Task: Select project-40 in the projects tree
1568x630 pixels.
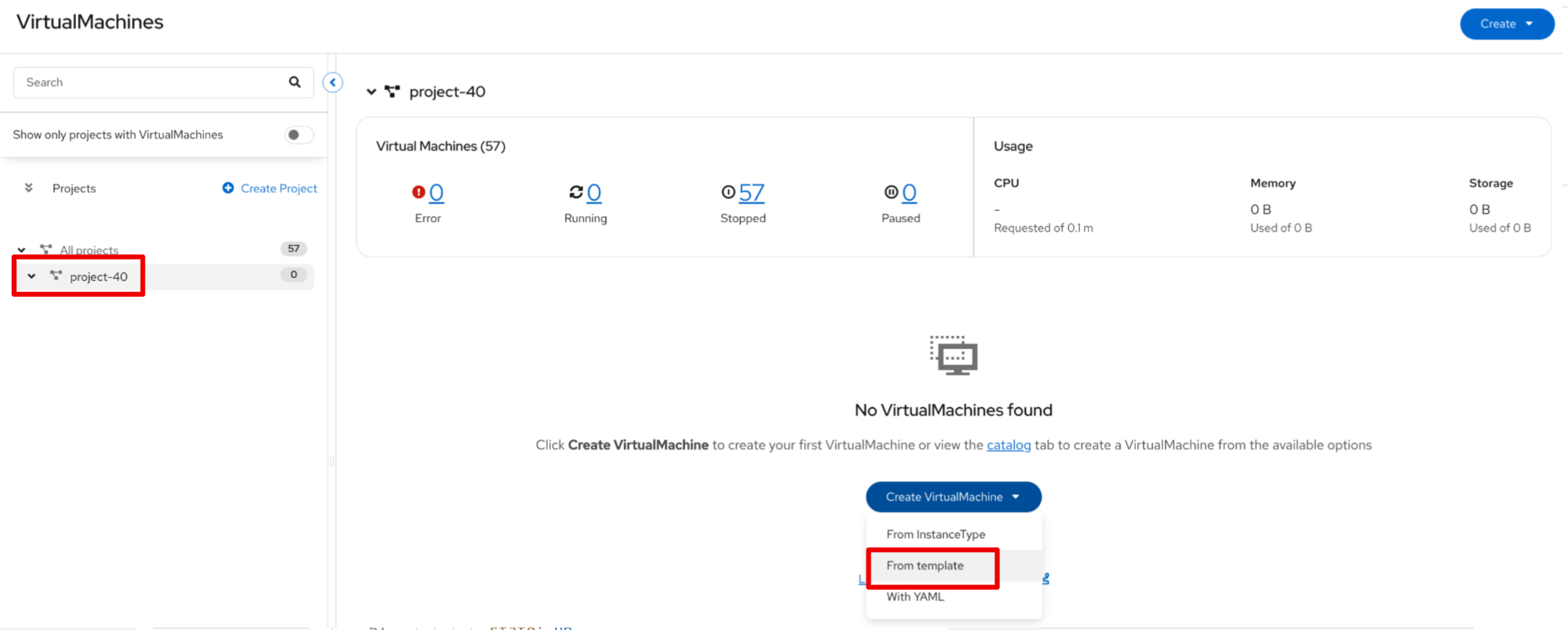Action: pyautogui.click(x=99, y=277)
